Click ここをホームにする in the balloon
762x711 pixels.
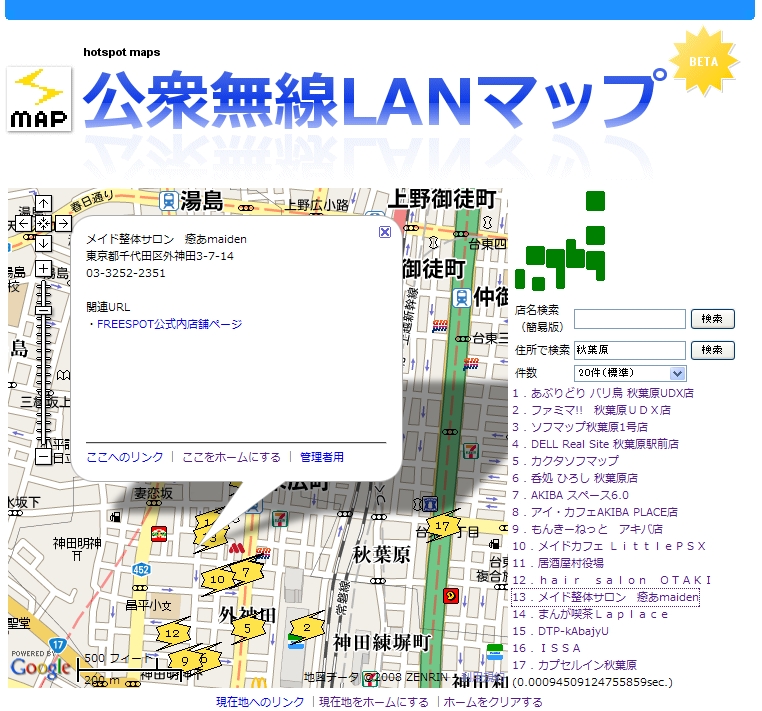(x=231, y=457)
